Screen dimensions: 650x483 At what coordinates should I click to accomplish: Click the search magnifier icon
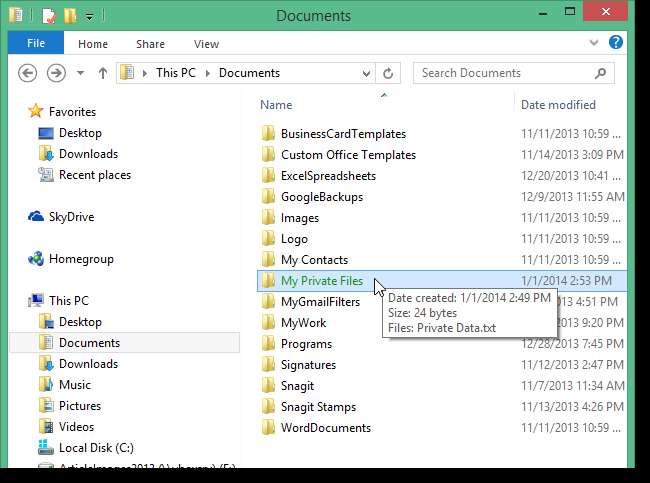tap(600, 73)
